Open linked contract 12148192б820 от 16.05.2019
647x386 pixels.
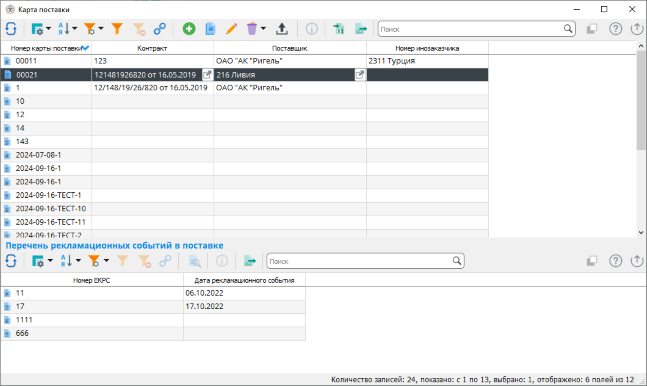pyautogui.click(x=207, y=75)
